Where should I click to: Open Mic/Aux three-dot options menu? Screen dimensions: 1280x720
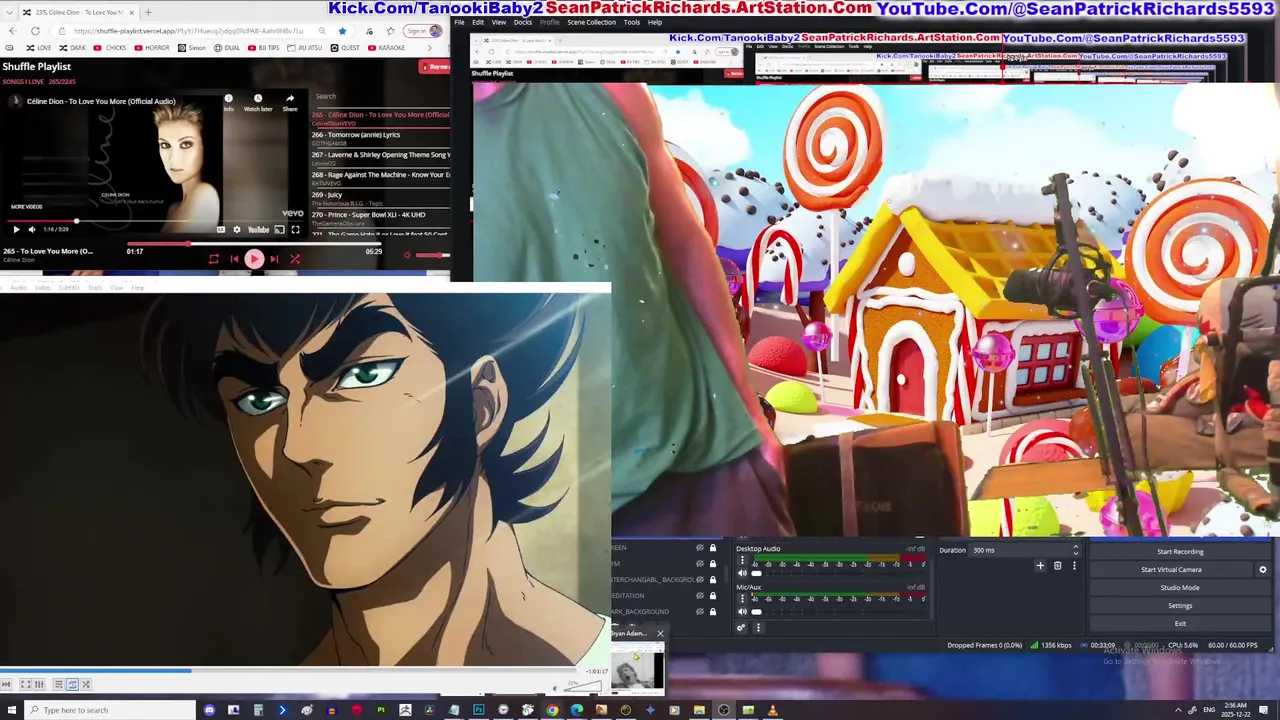pyautogui.click(x=742, y=599)
